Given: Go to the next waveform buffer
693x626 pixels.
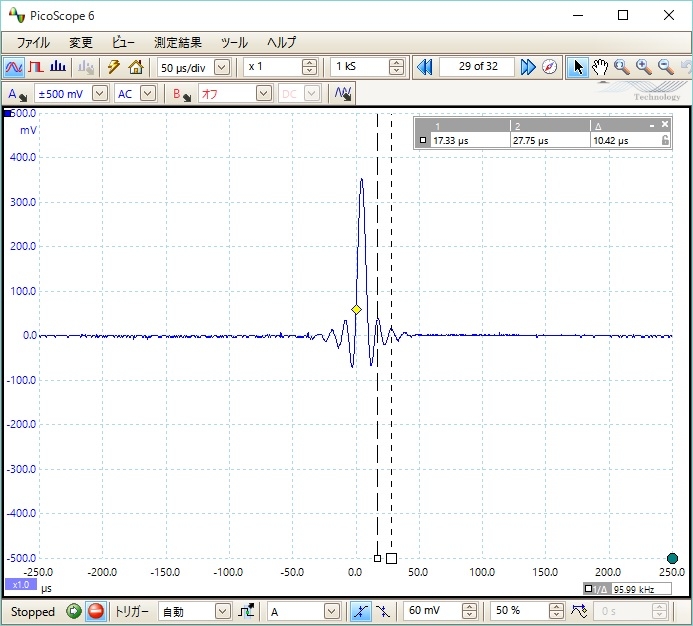Looking at the screenshot, I should [x=528, y=67].
